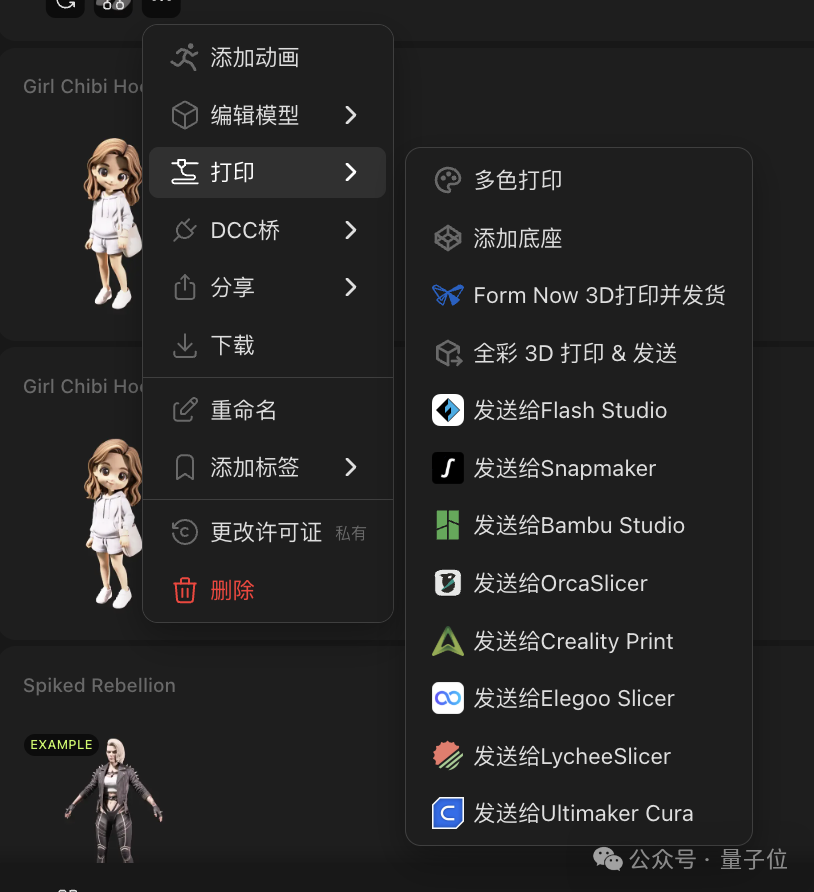Click the green Creality Print logo
This screenshot has width=814, height=892.
pos(448,641)
